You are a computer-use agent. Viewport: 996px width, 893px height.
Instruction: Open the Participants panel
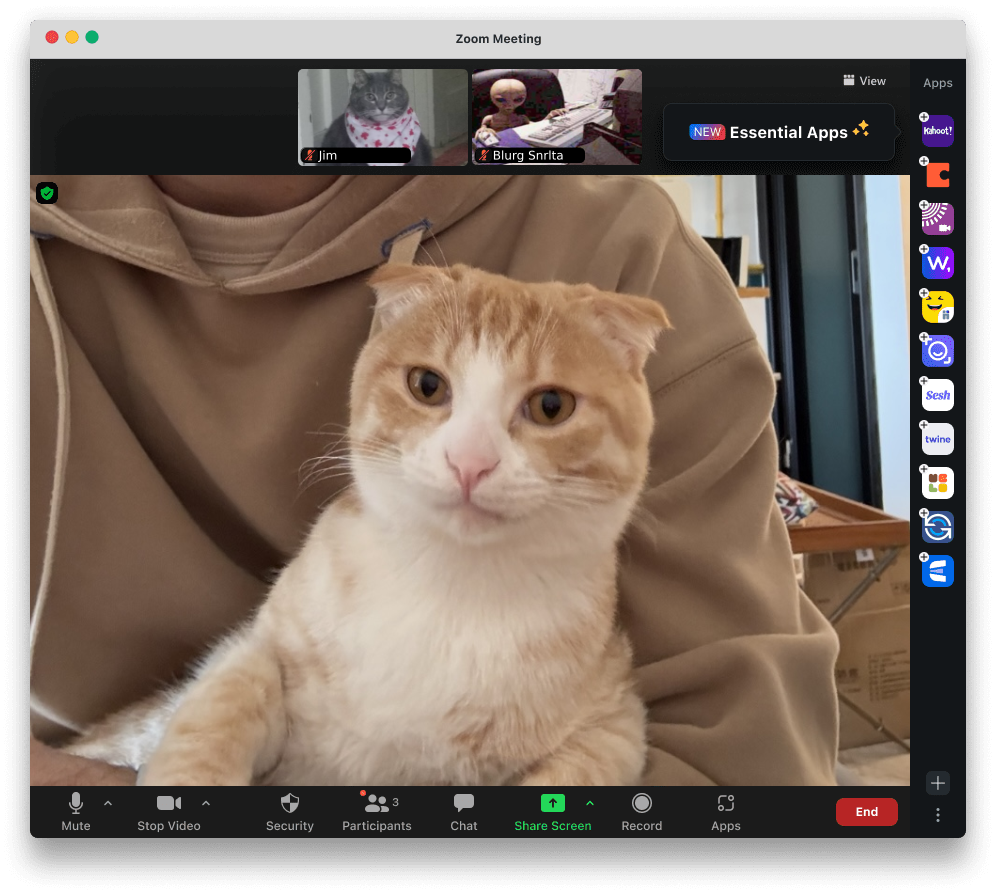point(377,812)
